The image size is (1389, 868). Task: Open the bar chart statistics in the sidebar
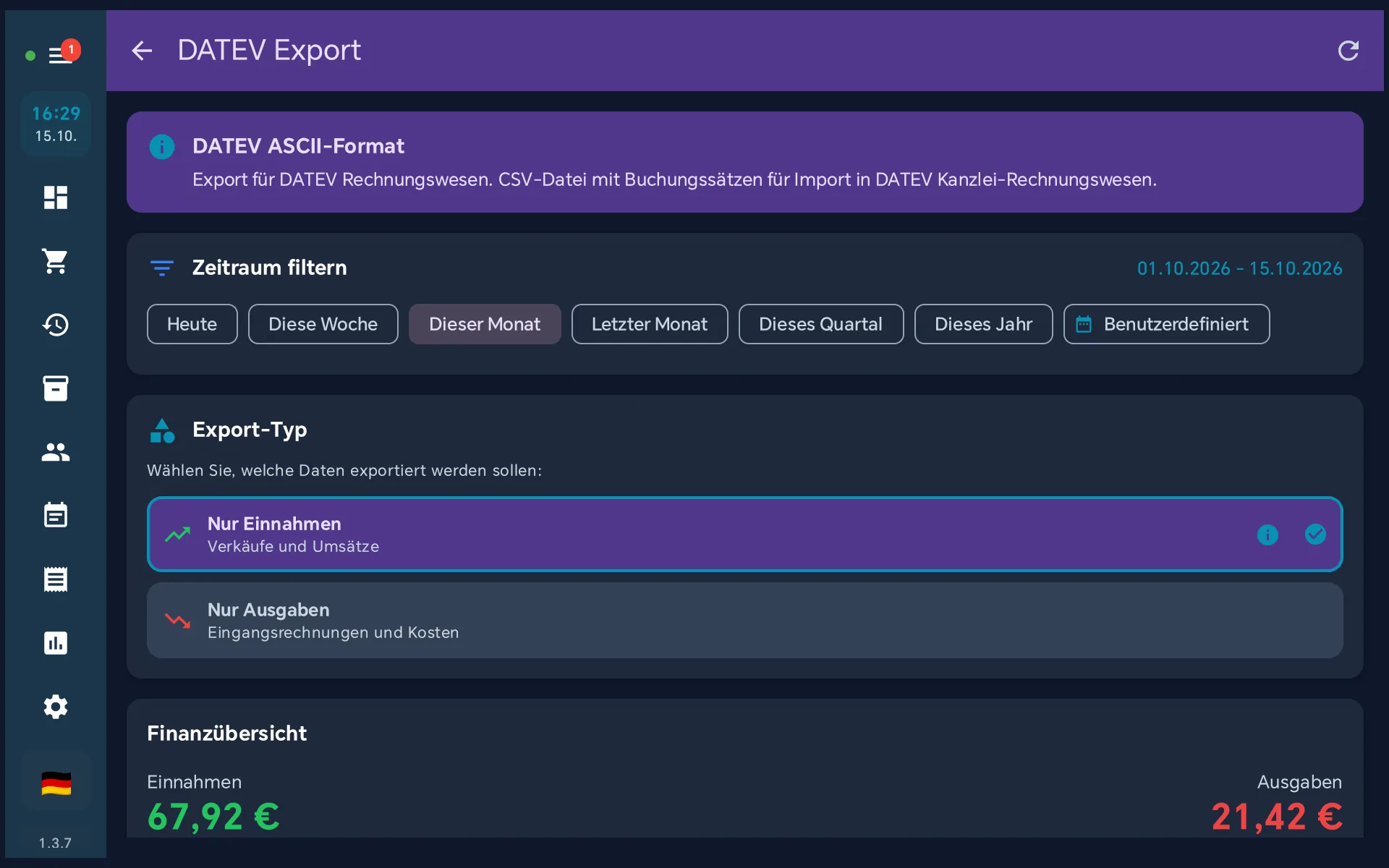pos(56,643)
